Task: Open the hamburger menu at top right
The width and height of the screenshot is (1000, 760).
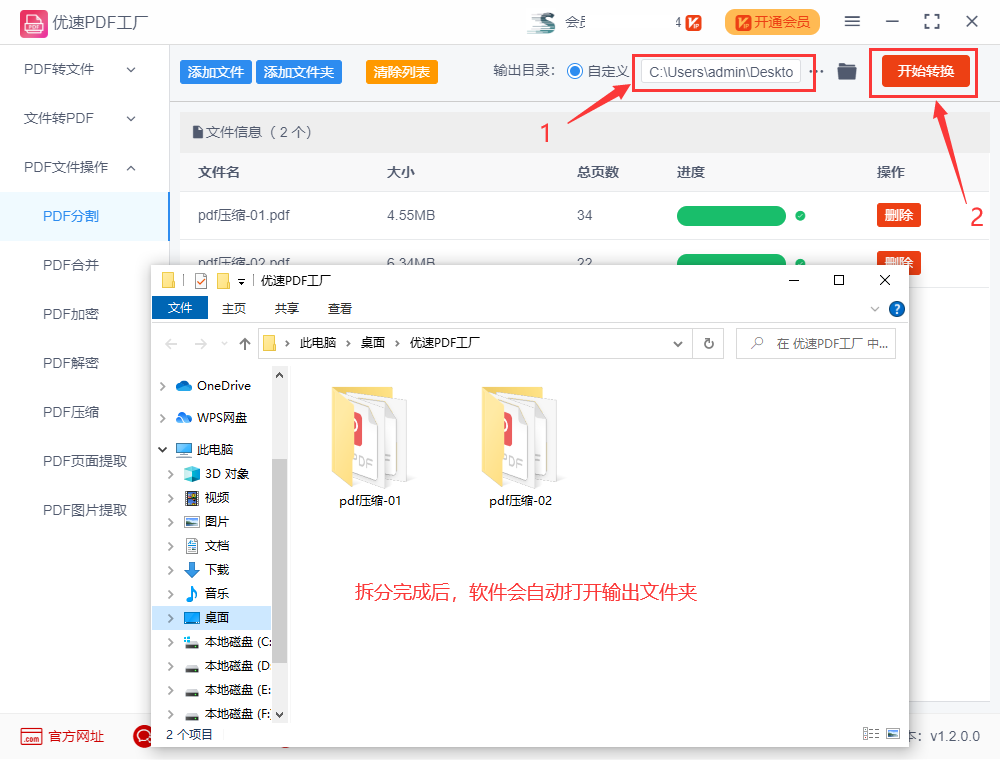Action: click(x=853, y=21)
